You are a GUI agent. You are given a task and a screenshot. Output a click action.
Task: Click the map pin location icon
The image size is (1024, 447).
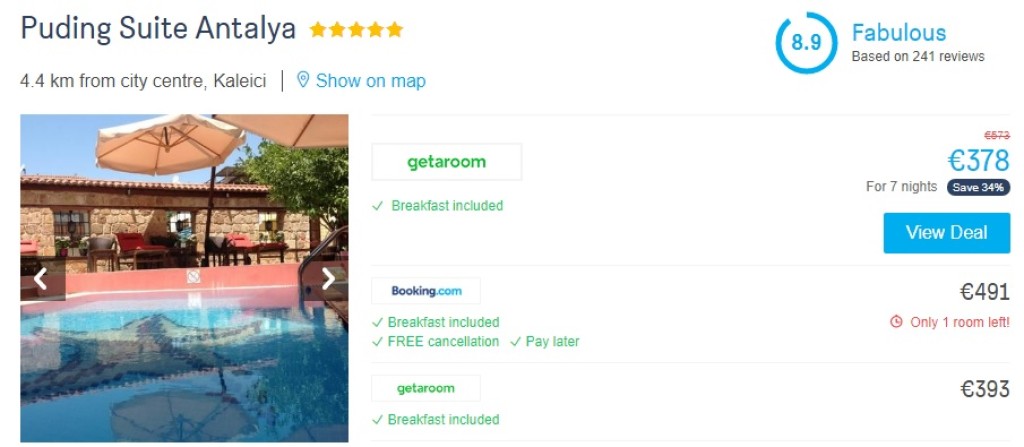pos(303,80)
